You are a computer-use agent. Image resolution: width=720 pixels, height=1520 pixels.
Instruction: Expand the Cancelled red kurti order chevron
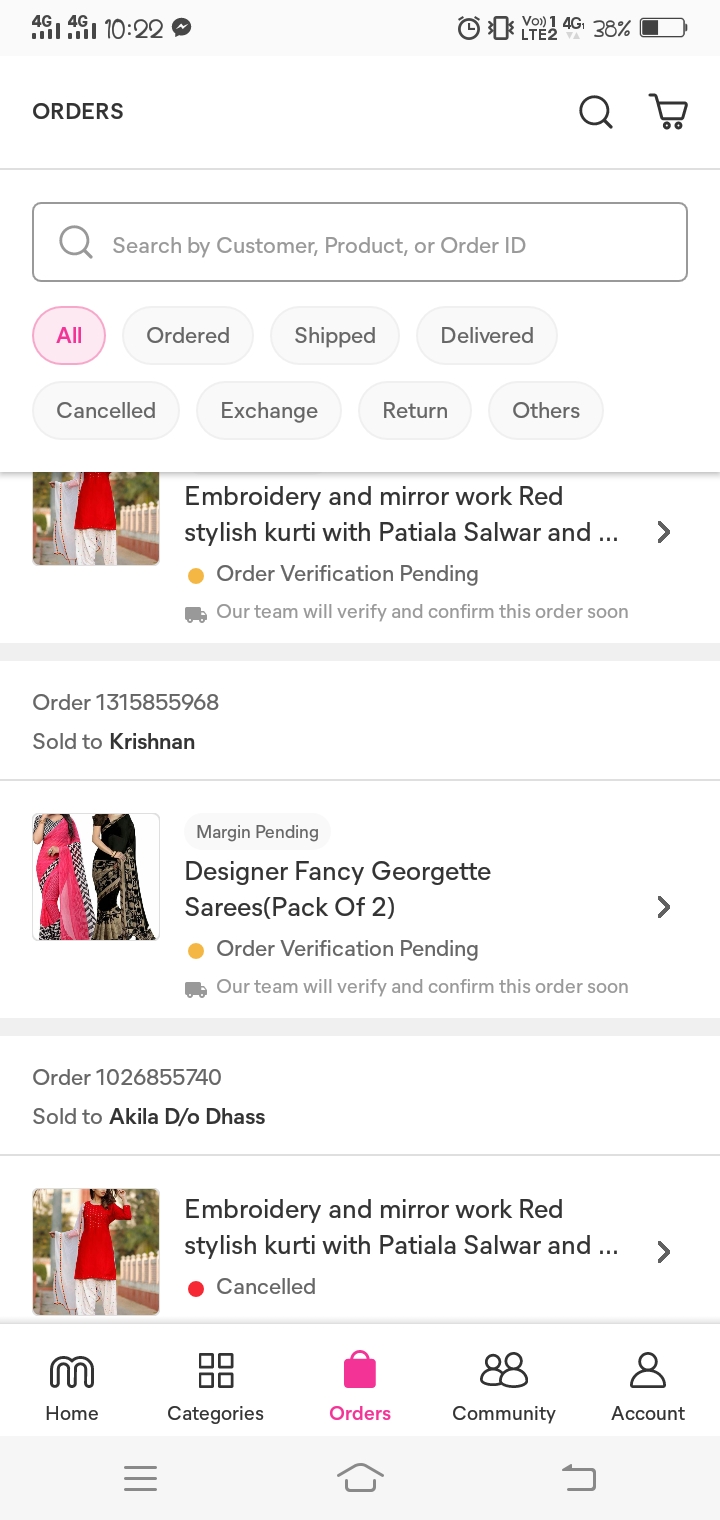tap(663, 1252)
